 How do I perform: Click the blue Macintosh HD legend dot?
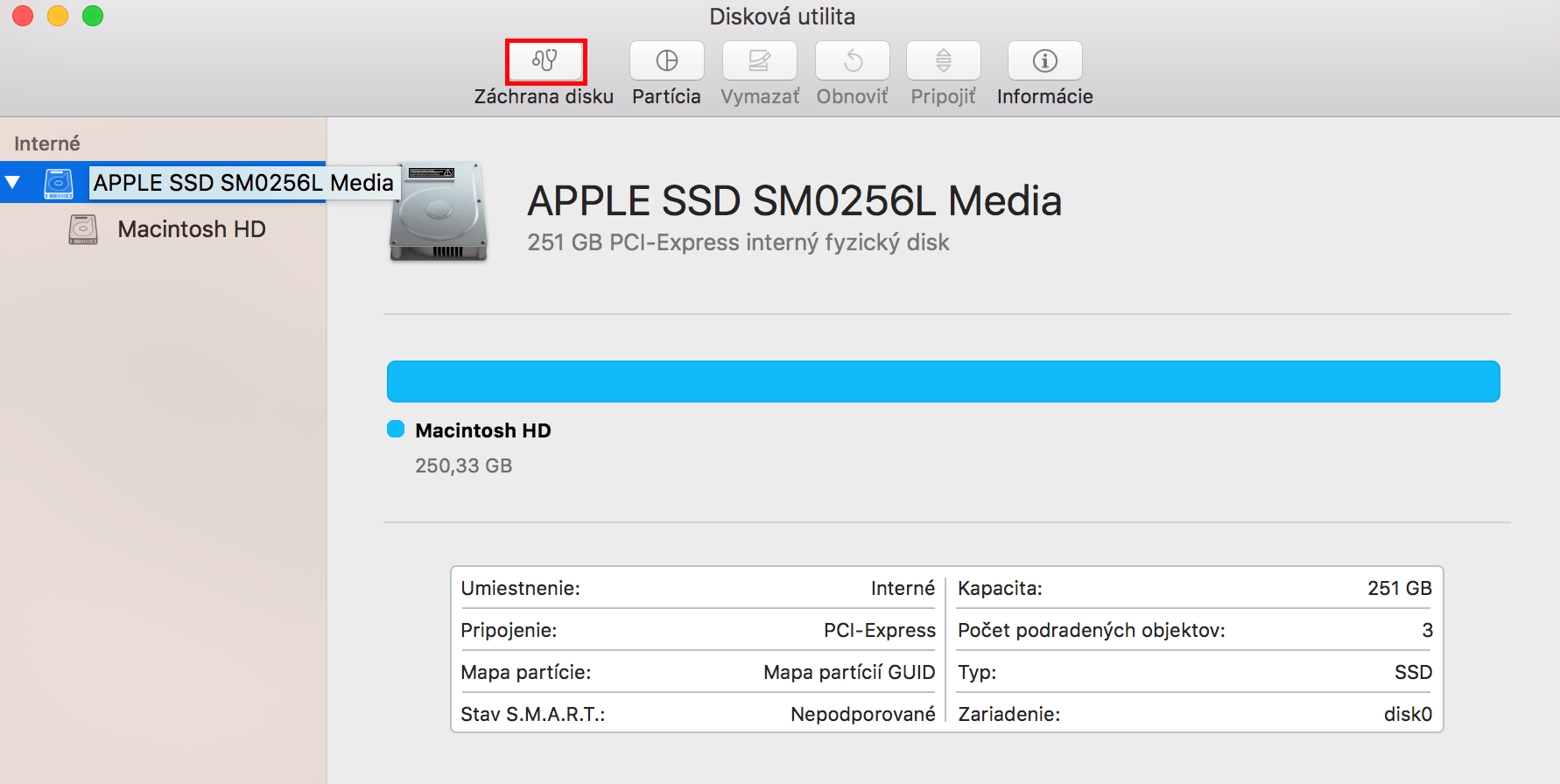pos(396,429)
